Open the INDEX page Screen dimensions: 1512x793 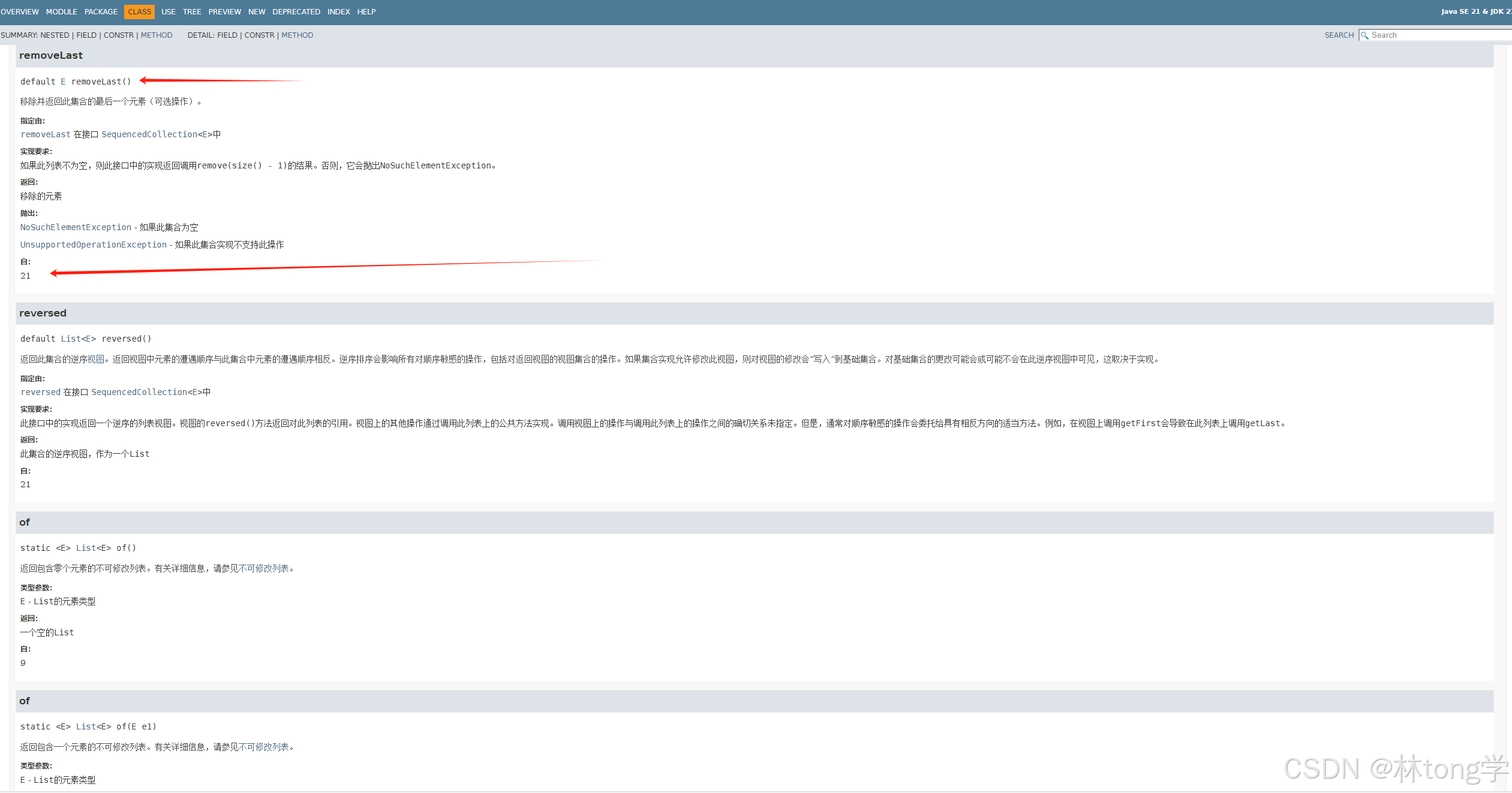tap(339, 11)
